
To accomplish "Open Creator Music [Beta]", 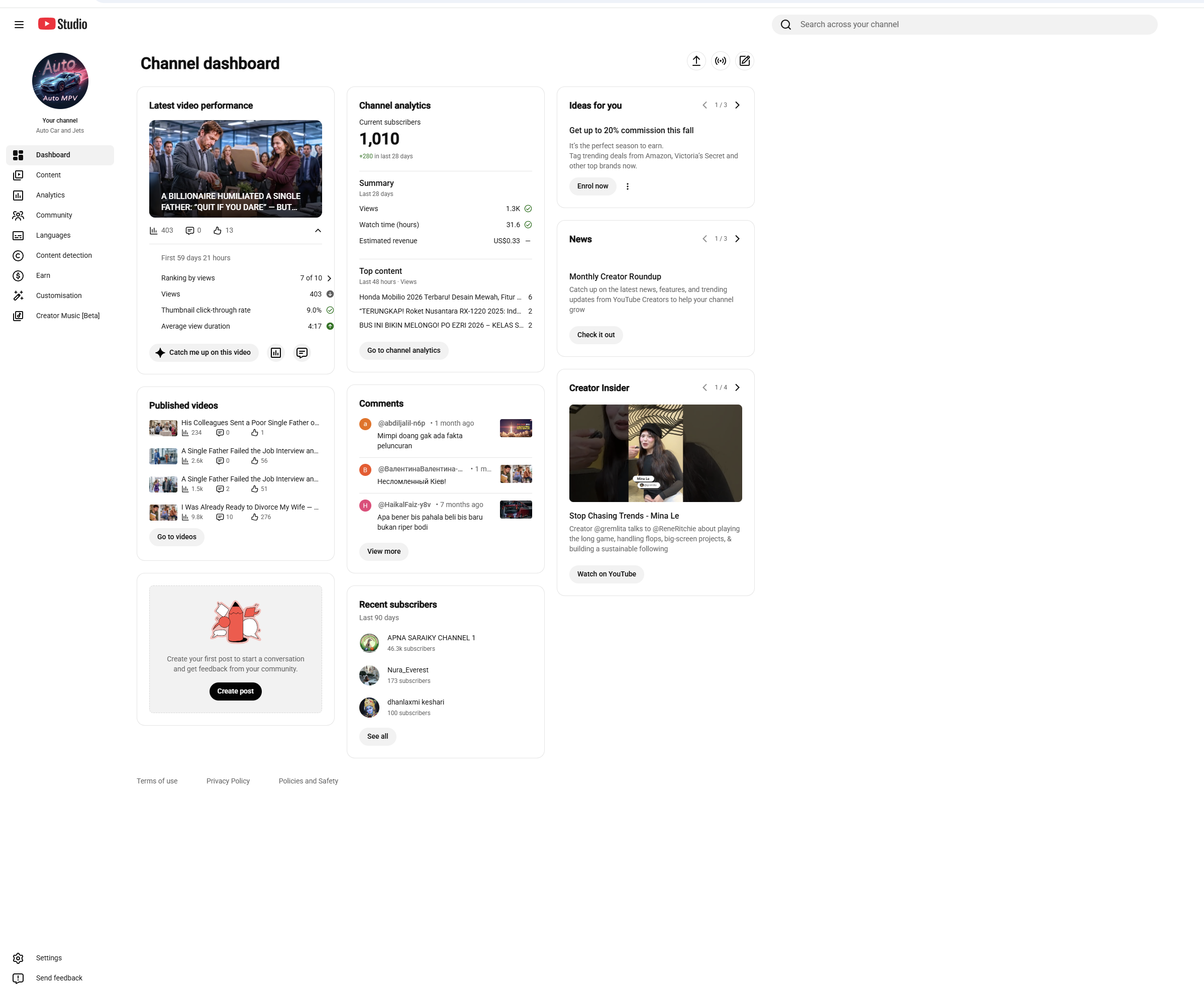I will (x=60, y=316).
